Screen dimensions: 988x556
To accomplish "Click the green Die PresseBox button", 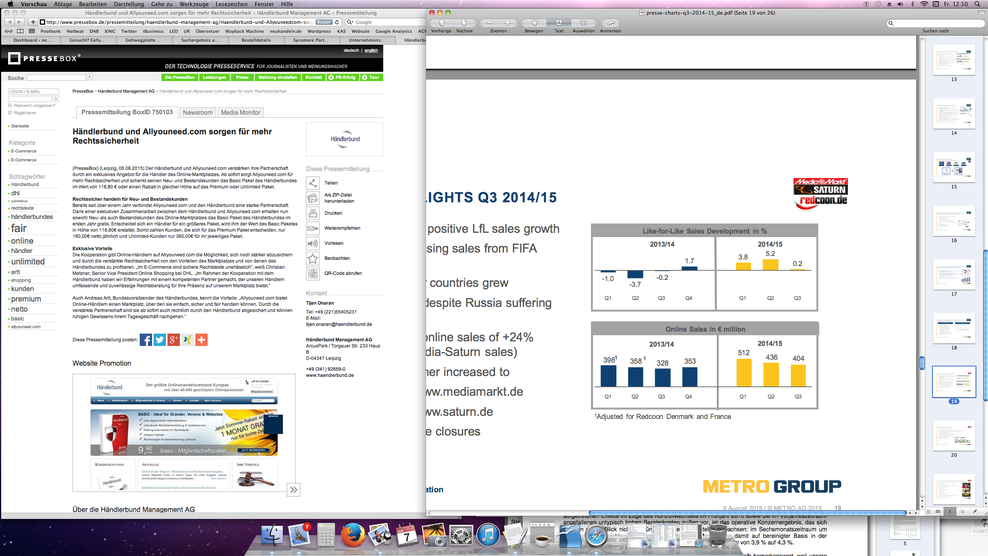I will click(180, 78).
